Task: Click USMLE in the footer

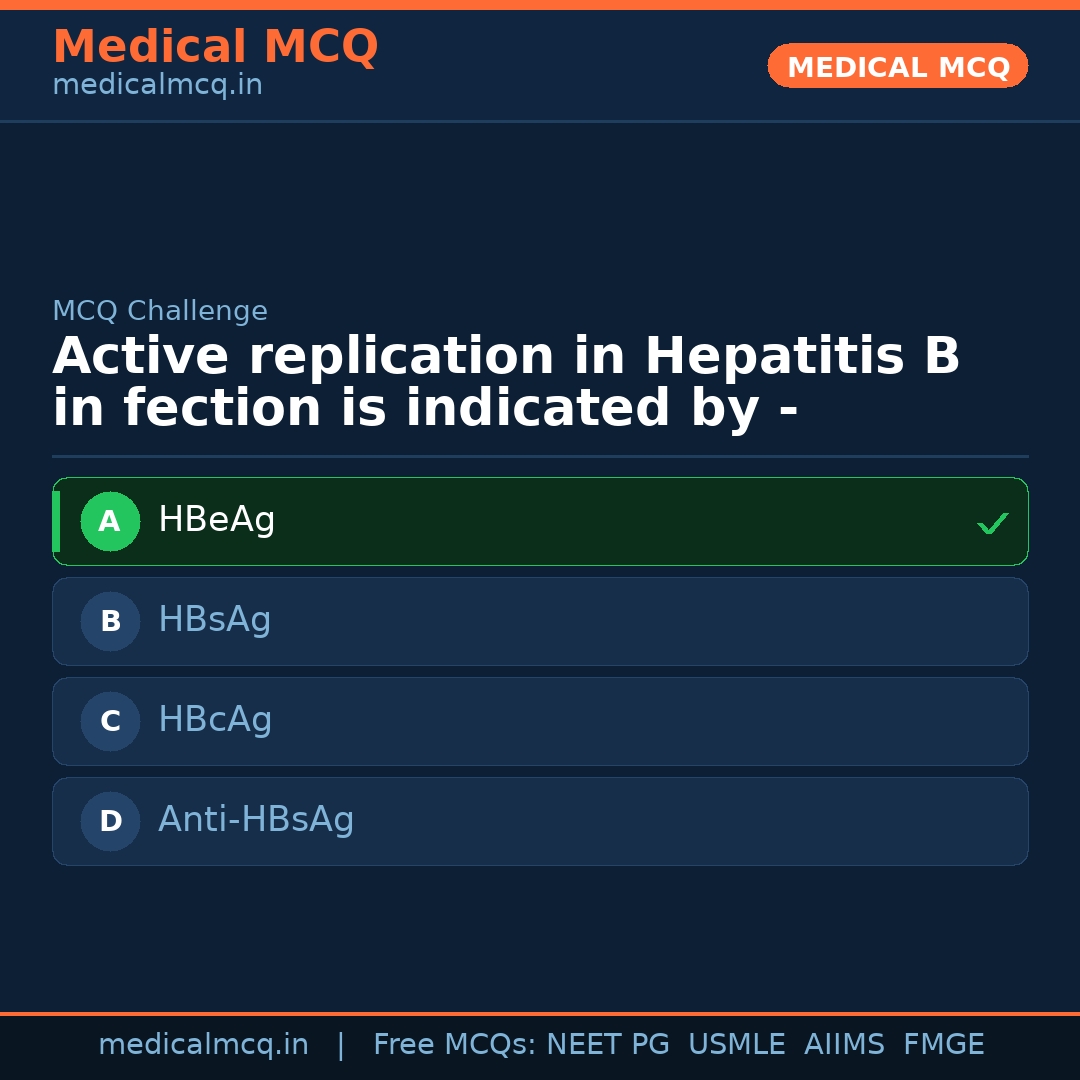Action: (736, 1045)
